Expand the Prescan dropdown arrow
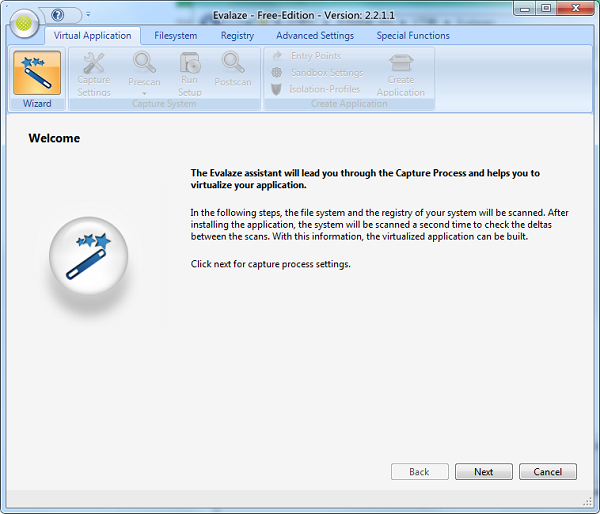This screenshot has height=514, width=600. click(144, 93)
